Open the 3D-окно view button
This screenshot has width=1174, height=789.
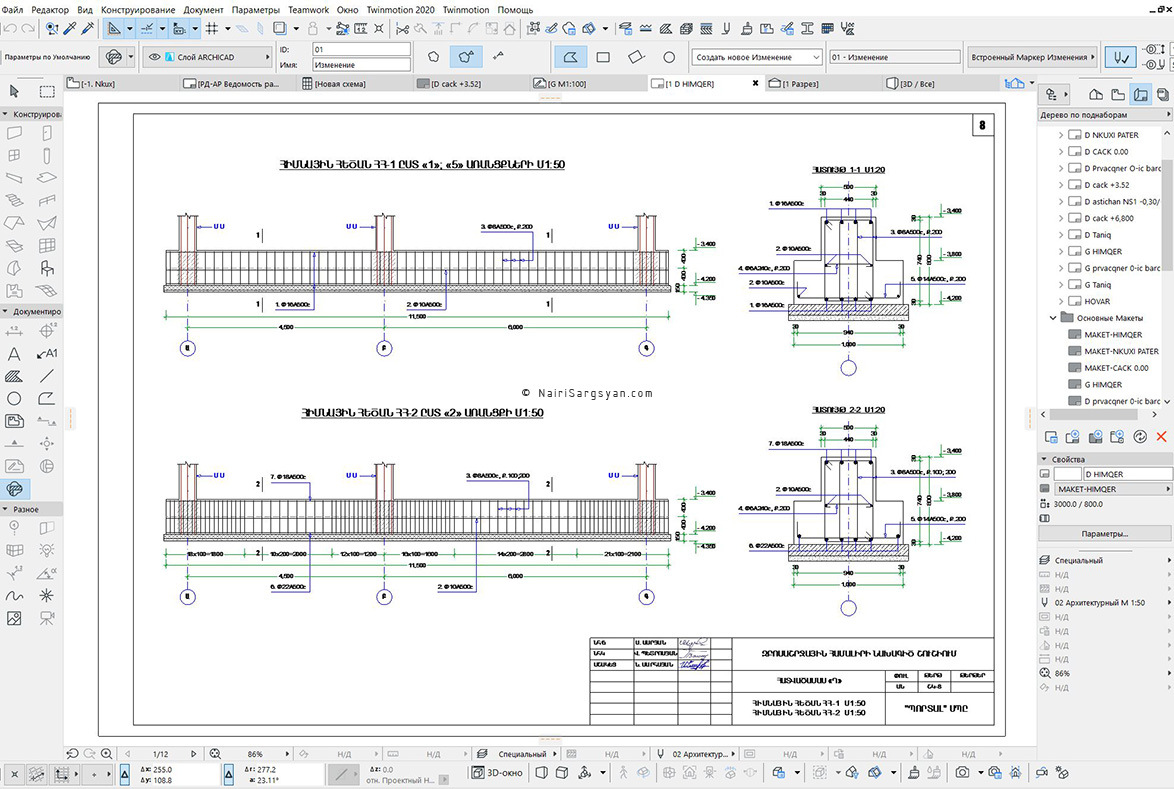click(x=497, y=773)
